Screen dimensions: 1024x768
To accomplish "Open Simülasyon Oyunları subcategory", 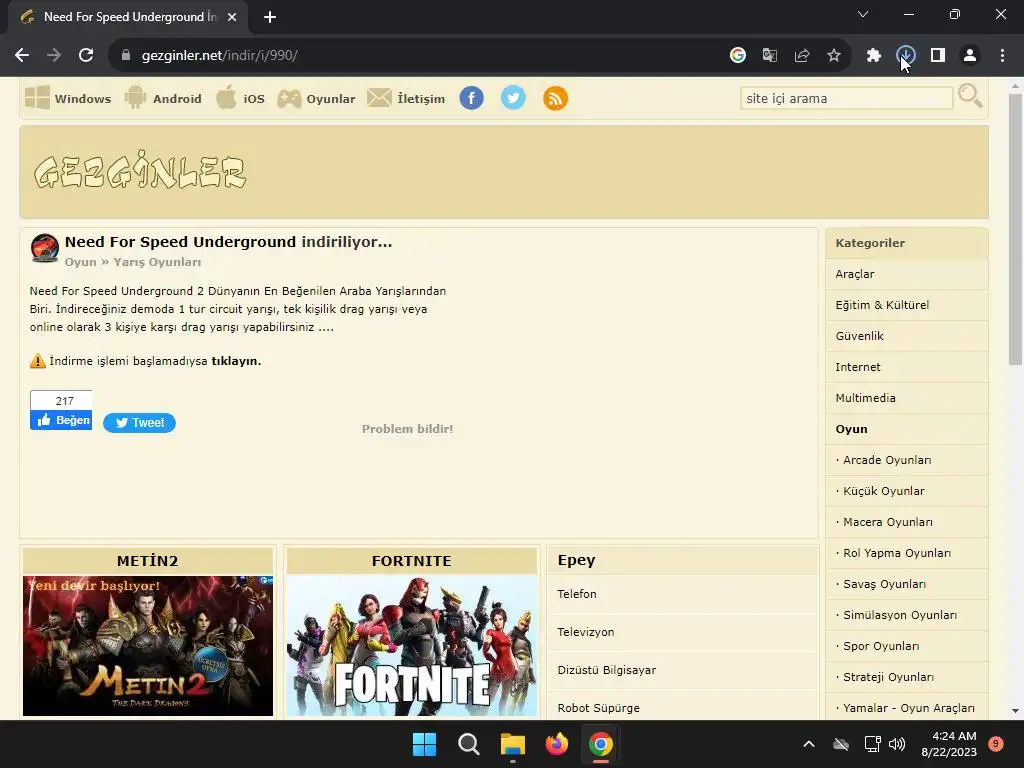I will pos(906,615).
